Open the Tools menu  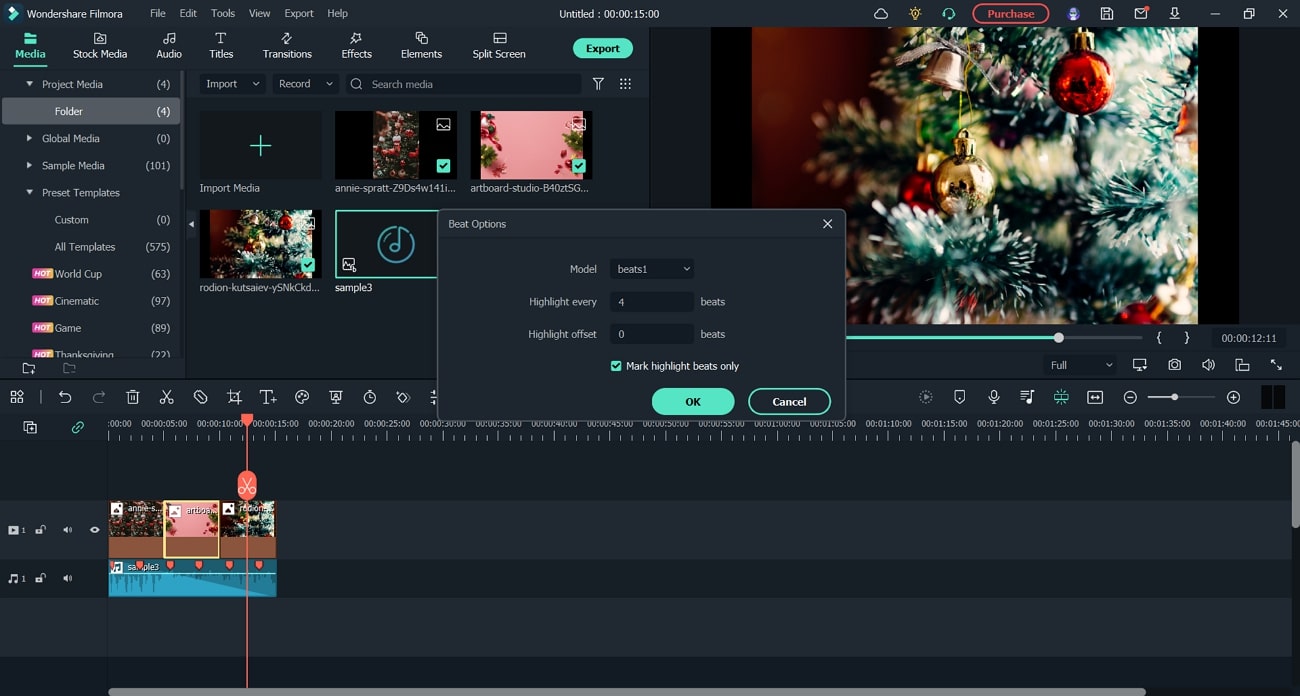223,13
